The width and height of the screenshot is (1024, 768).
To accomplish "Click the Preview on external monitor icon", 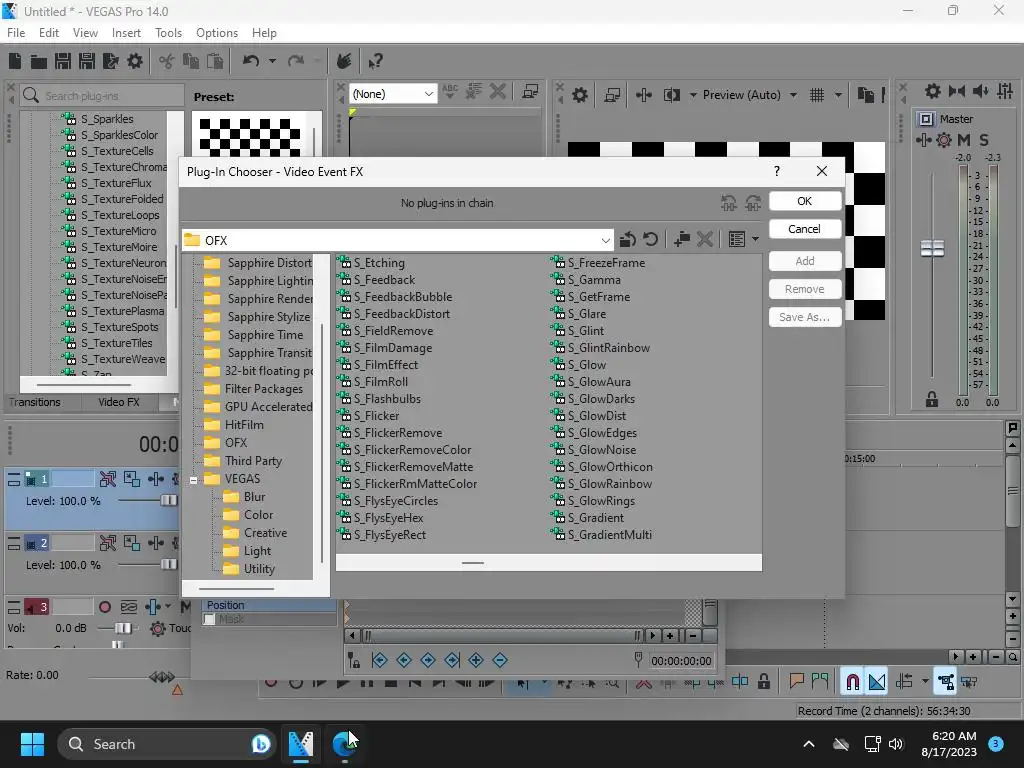I will tap(611, 95).
